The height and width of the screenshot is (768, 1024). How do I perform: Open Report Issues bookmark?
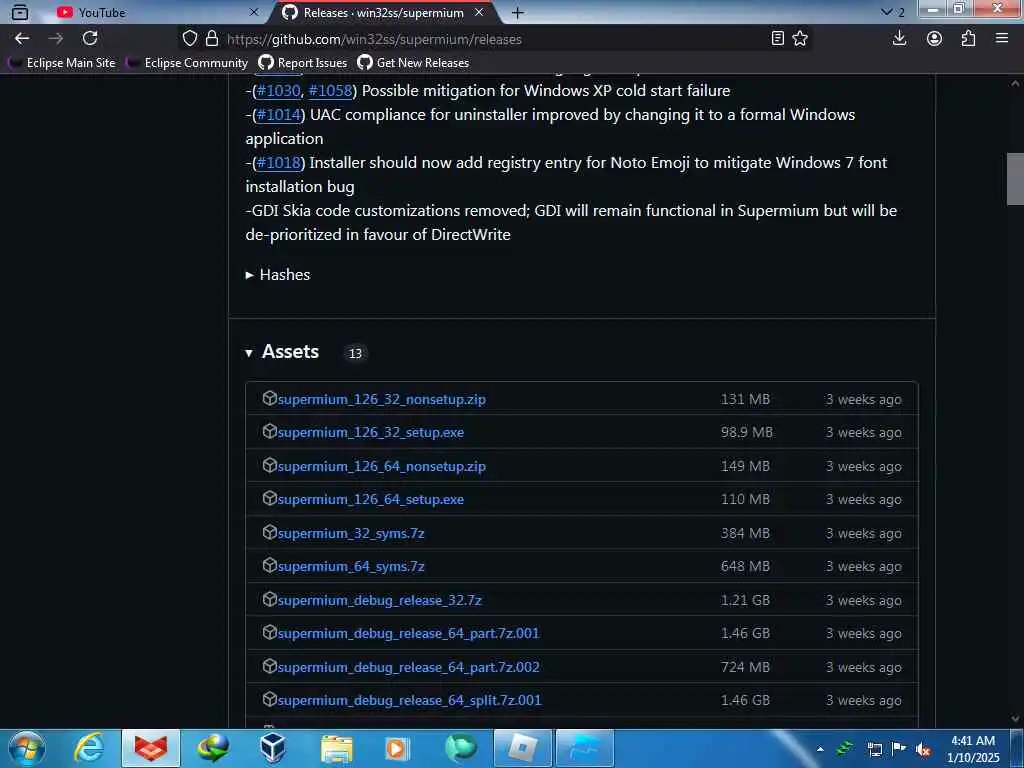coord(303,63)
